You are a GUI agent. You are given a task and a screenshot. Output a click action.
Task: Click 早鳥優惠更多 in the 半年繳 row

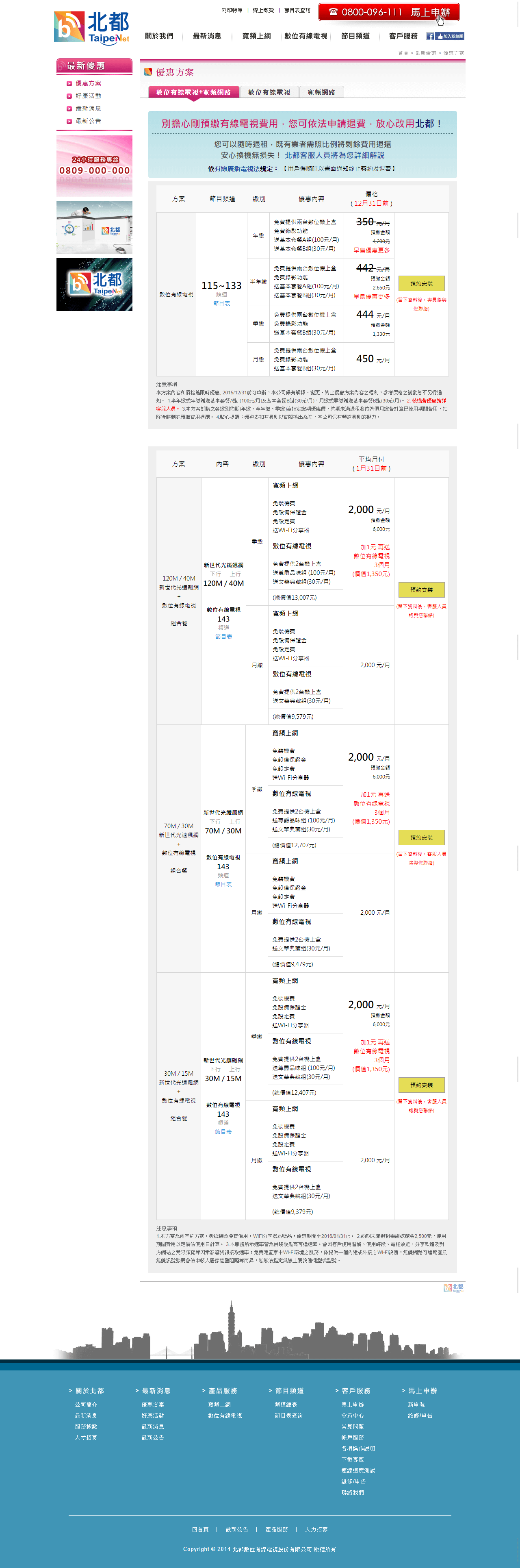(372, 296)
